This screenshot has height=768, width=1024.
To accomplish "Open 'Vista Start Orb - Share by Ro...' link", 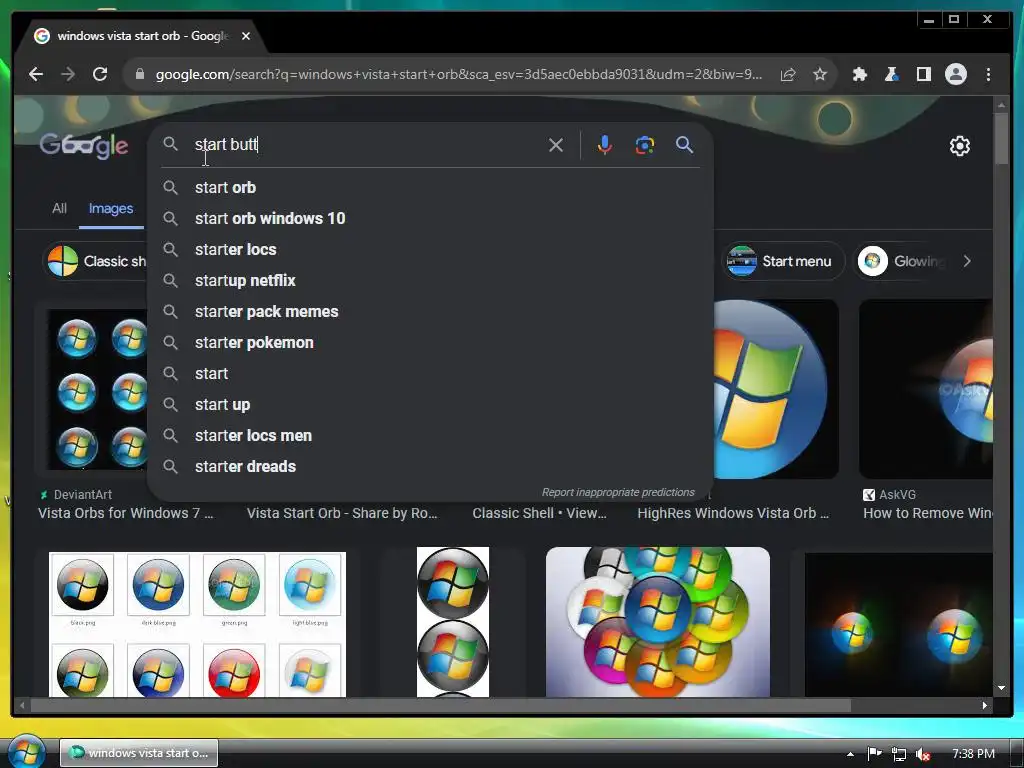I will [342, 513].
